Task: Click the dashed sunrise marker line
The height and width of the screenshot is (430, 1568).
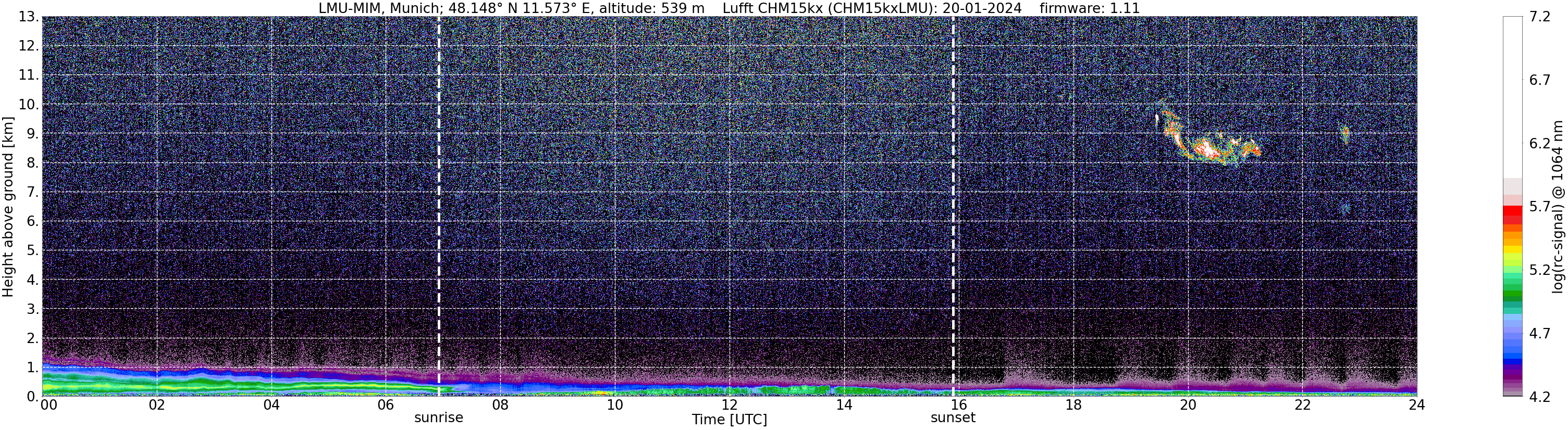Action: click(x=438, y=207)
